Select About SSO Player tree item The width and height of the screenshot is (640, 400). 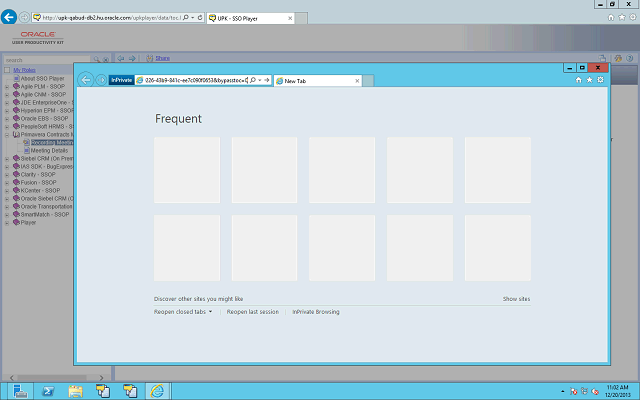pos(42,78)
